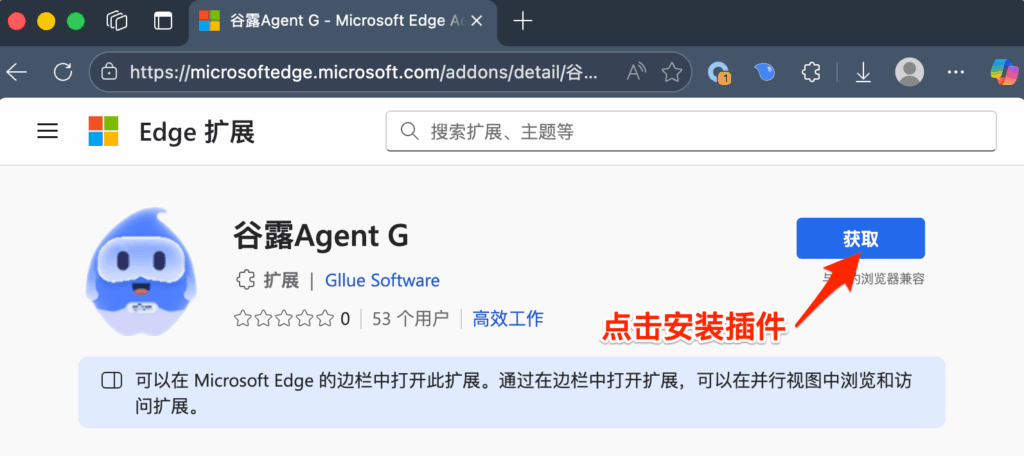Image resolution: width=1024 pixels, height=456 pixels.
Task: Open the hamburger menu beside Edge 扩展
Action: click(x=47, y=131)
